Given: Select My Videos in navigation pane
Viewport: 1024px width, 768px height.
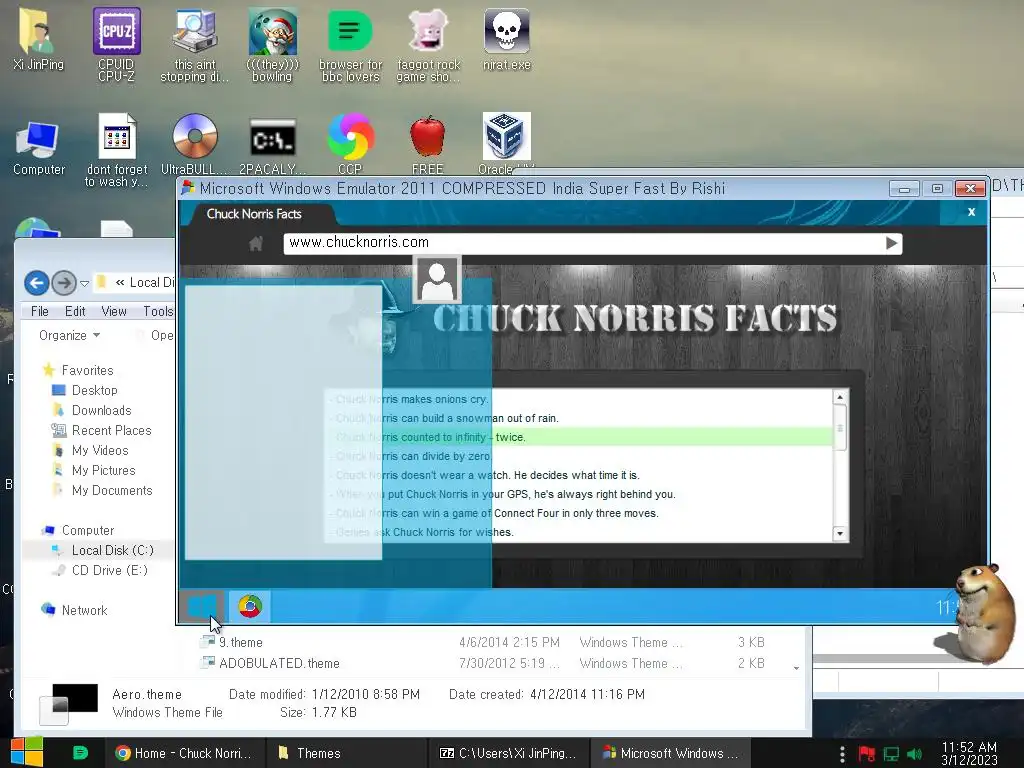Looking at the screenshot, I should (x=91, y=451).
